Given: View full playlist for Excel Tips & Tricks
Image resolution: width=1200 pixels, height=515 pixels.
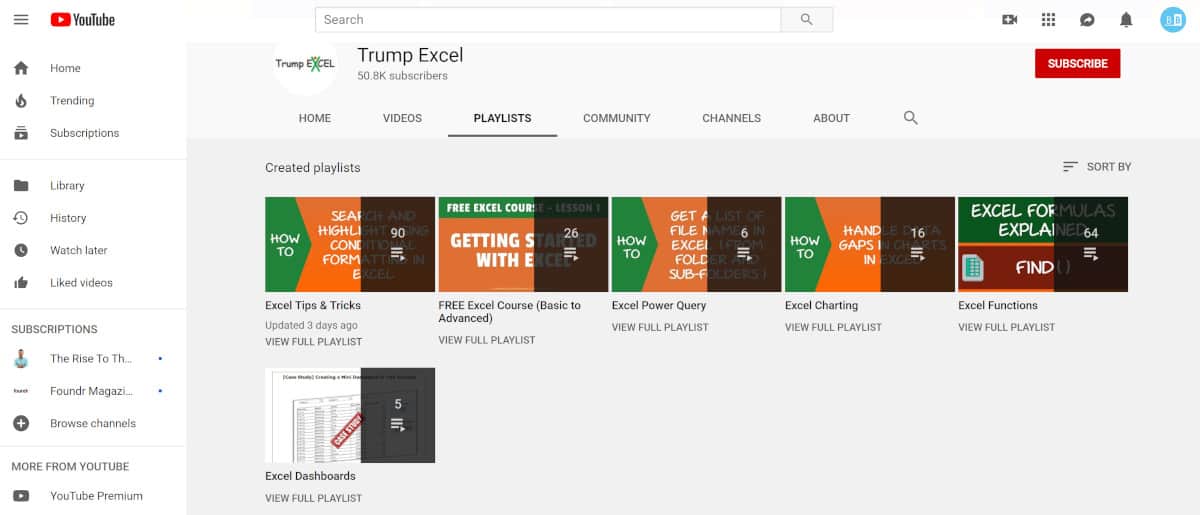Looking at the screenshot, I should click(x=313, y=342).
